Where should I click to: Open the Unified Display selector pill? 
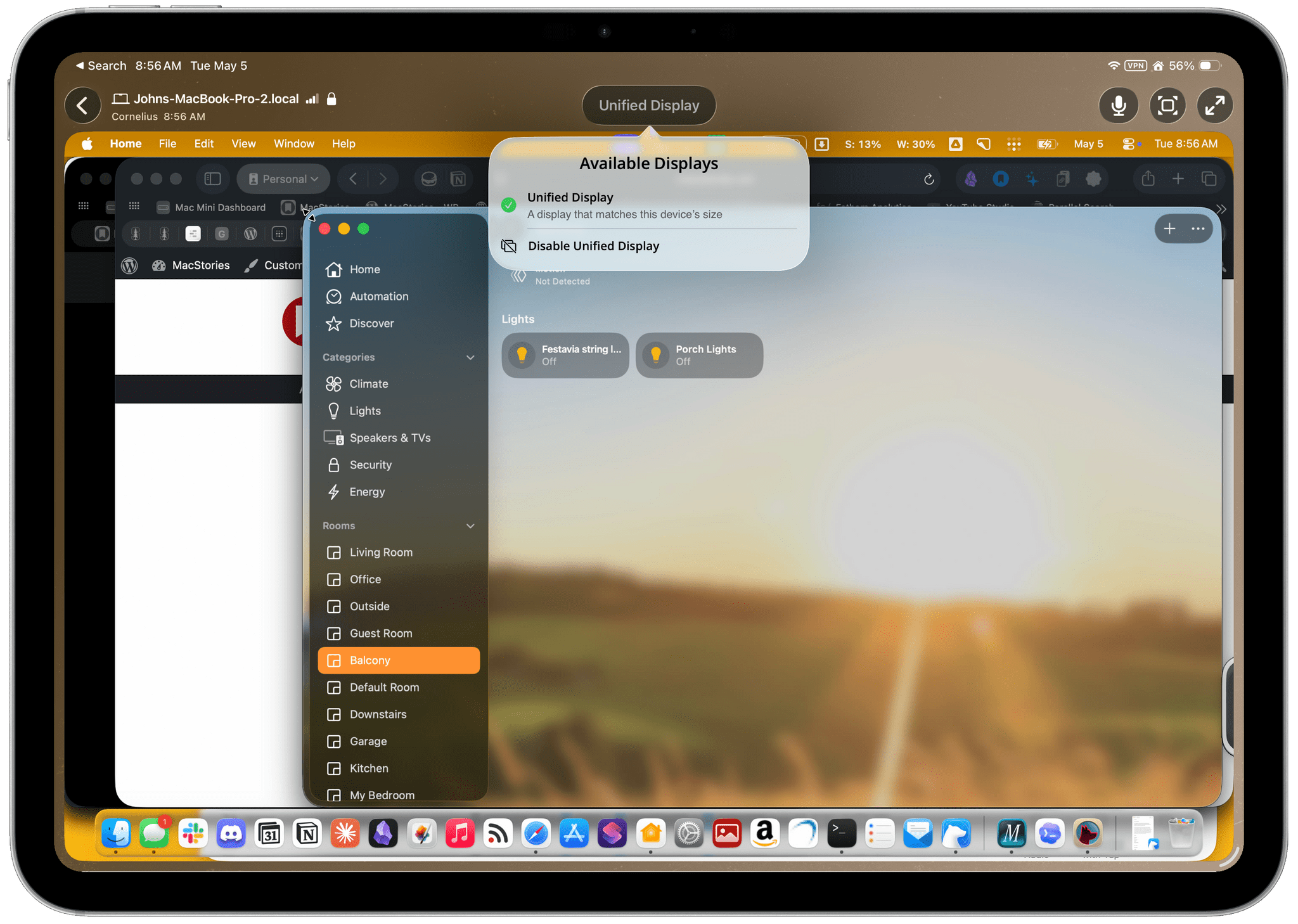[649, 105]
